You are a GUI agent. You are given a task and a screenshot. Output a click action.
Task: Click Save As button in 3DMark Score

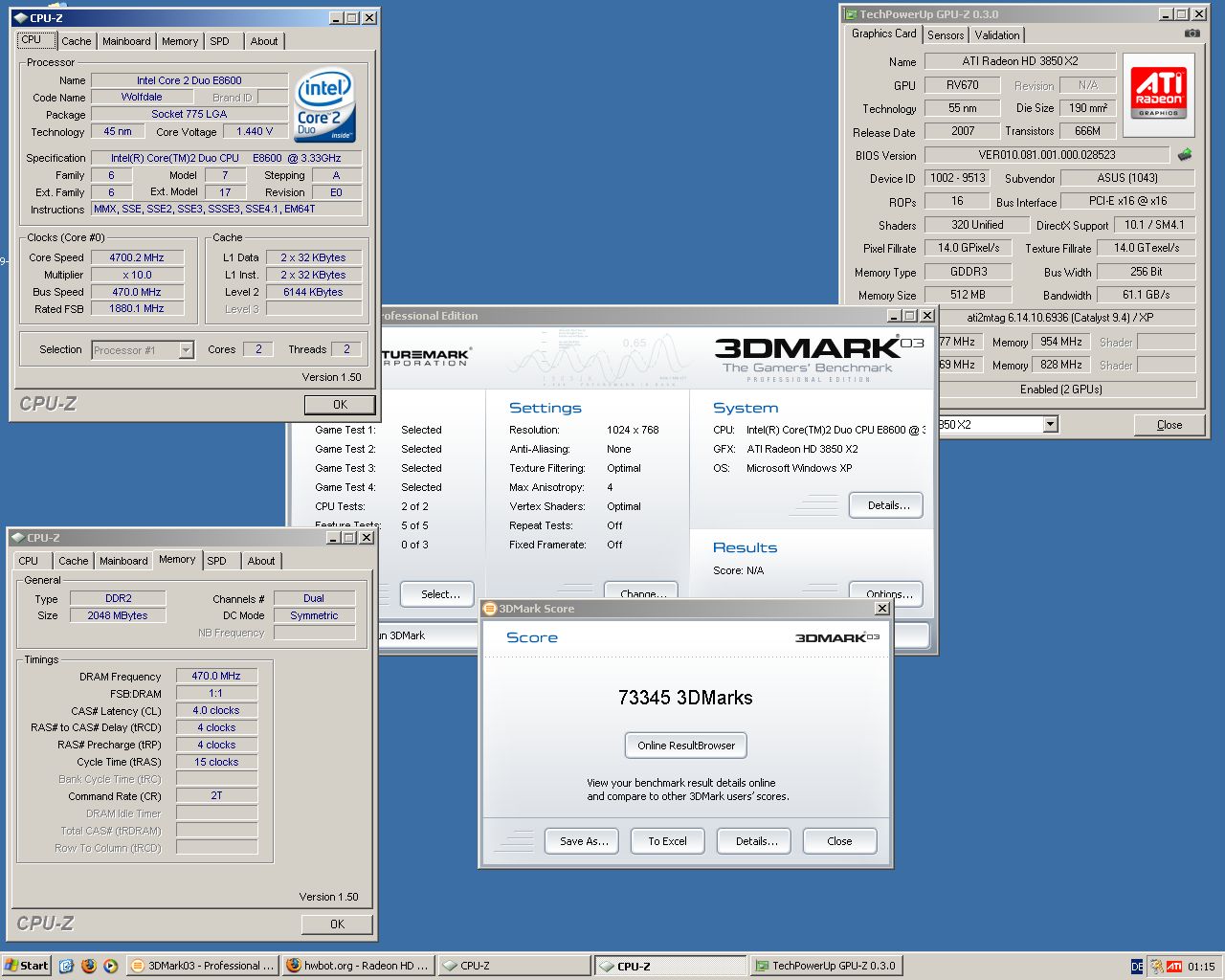tap(583, 841)
